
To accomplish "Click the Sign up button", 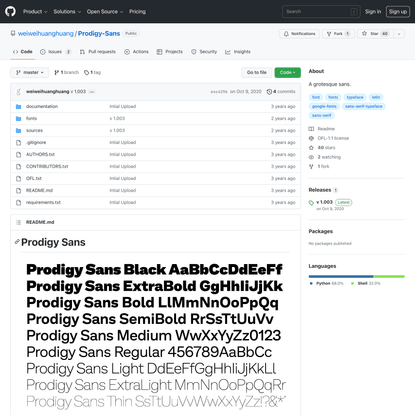I will click(398, 11).
